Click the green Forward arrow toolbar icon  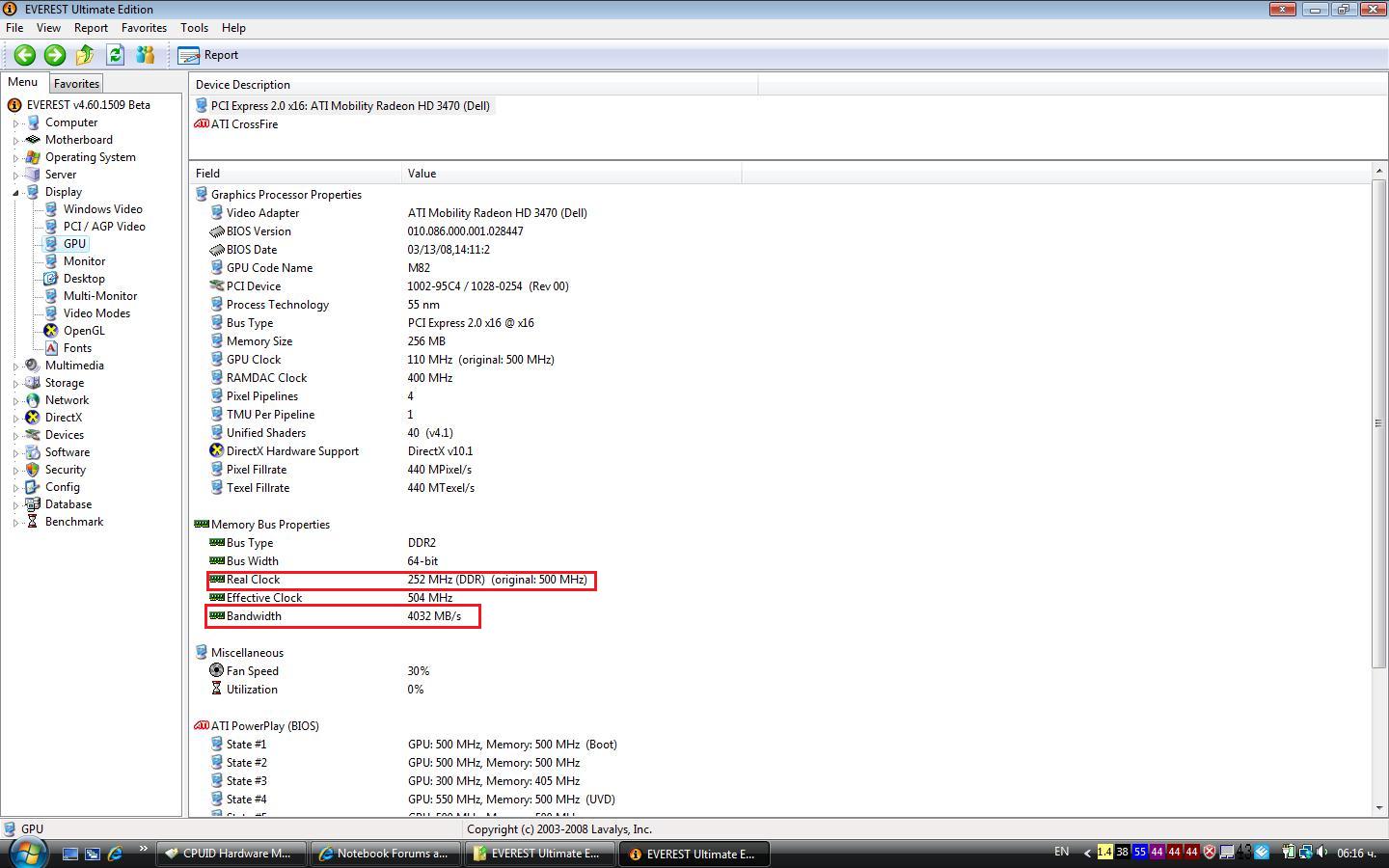55,55
